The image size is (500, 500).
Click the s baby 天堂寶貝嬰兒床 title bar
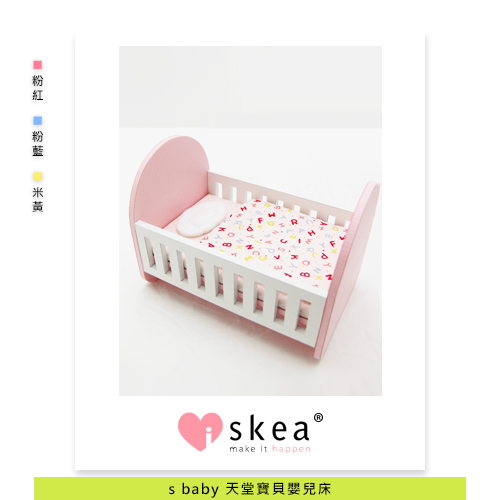(x=250, y=489)
